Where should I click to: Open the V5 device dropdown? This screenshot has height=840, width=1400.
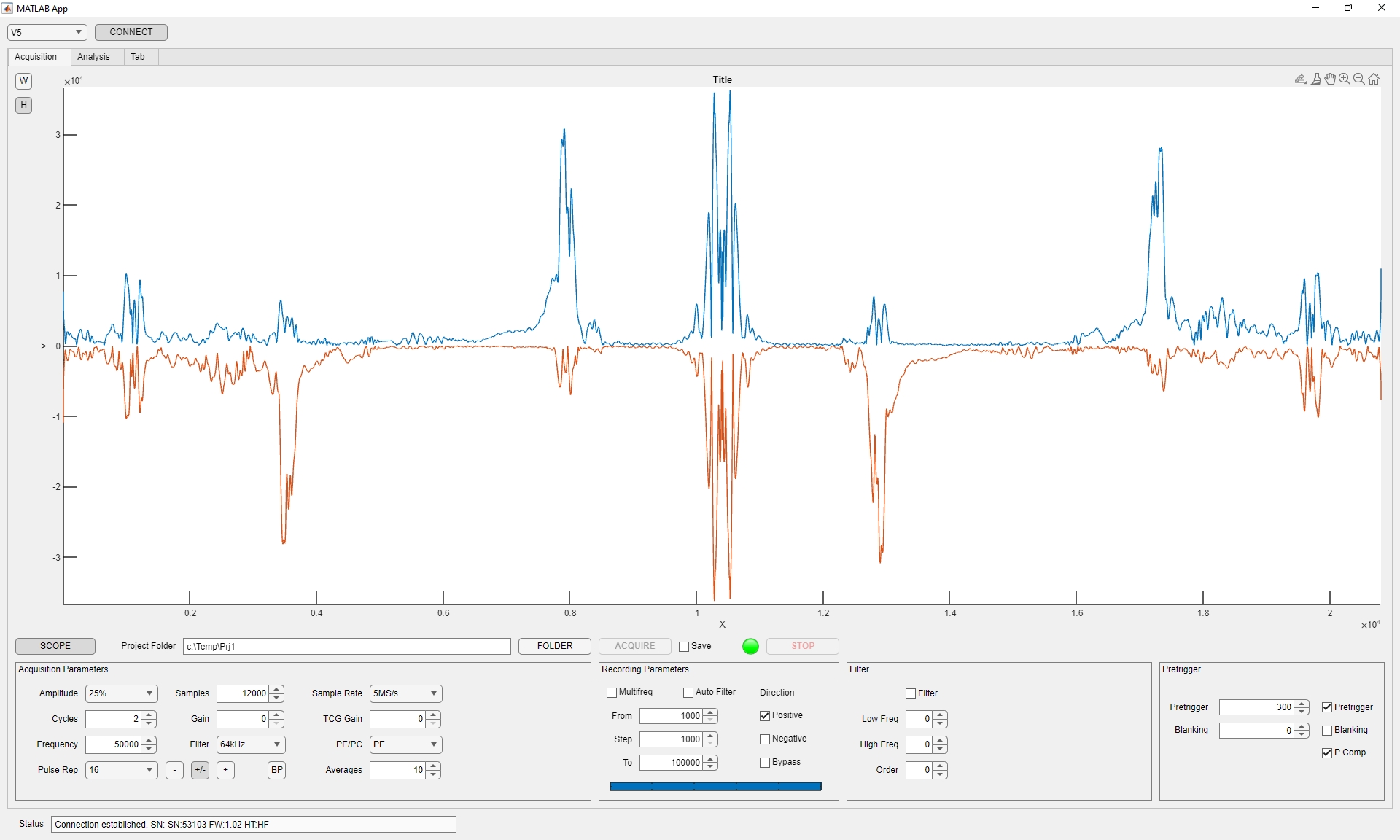pyautogui.click(x=47, y=32)
